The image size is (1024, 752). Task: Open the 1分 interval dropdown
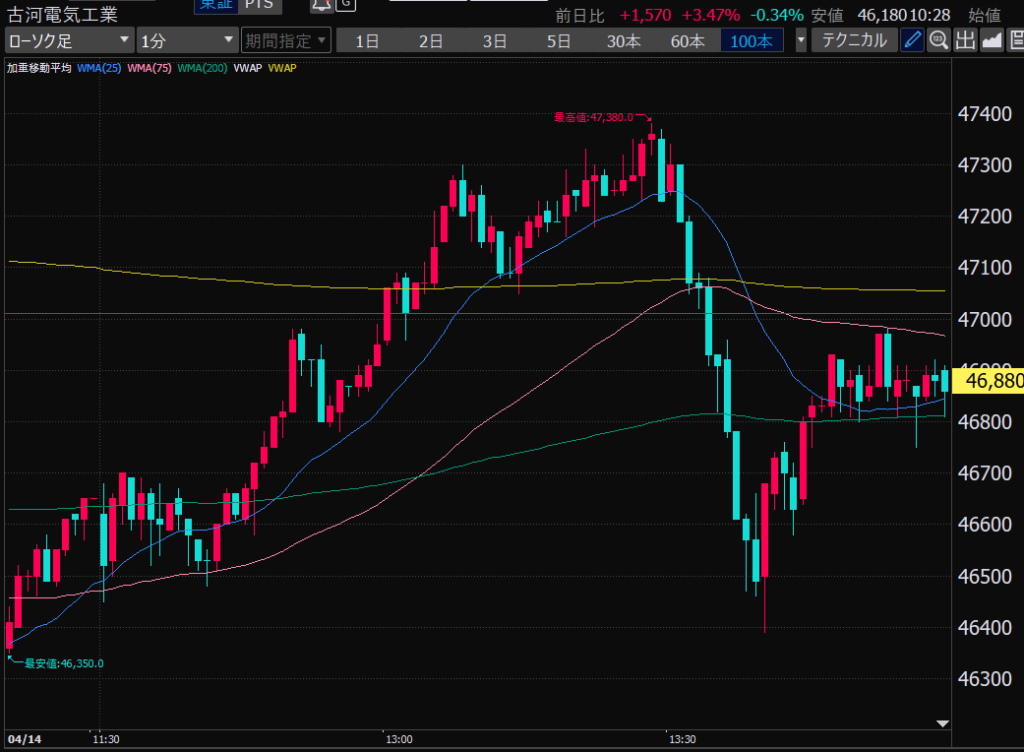pyautogui.click(x=186, y=40)
